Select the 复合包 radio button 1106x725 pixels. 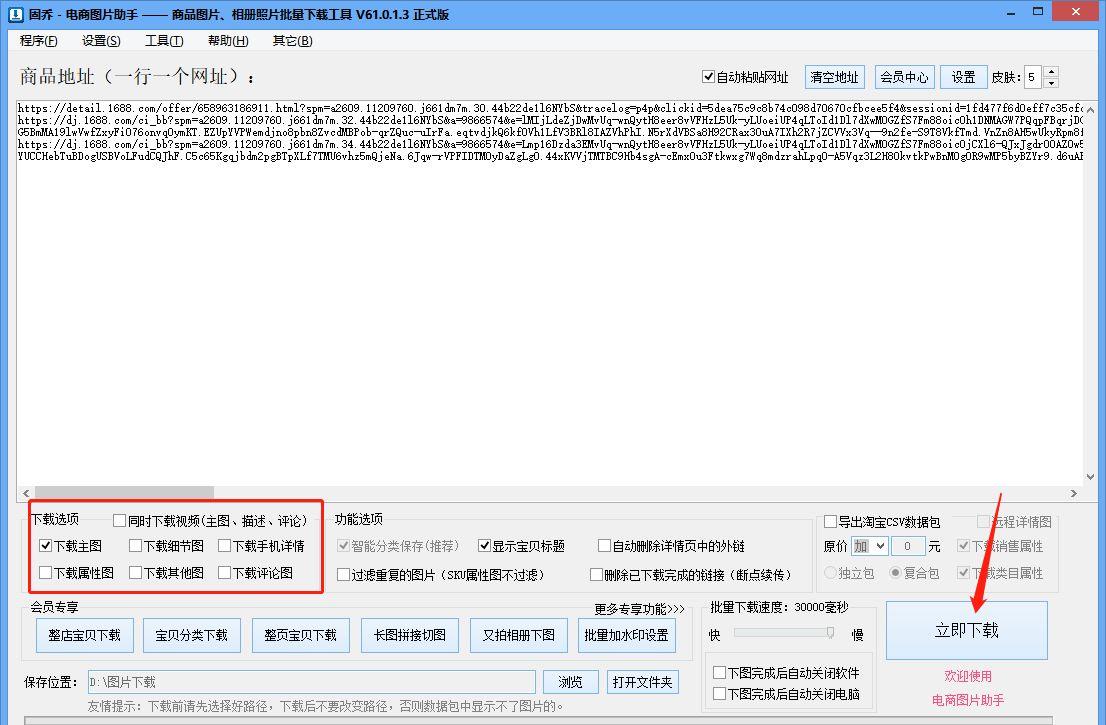pyautogui.click(x=896, y=573)
